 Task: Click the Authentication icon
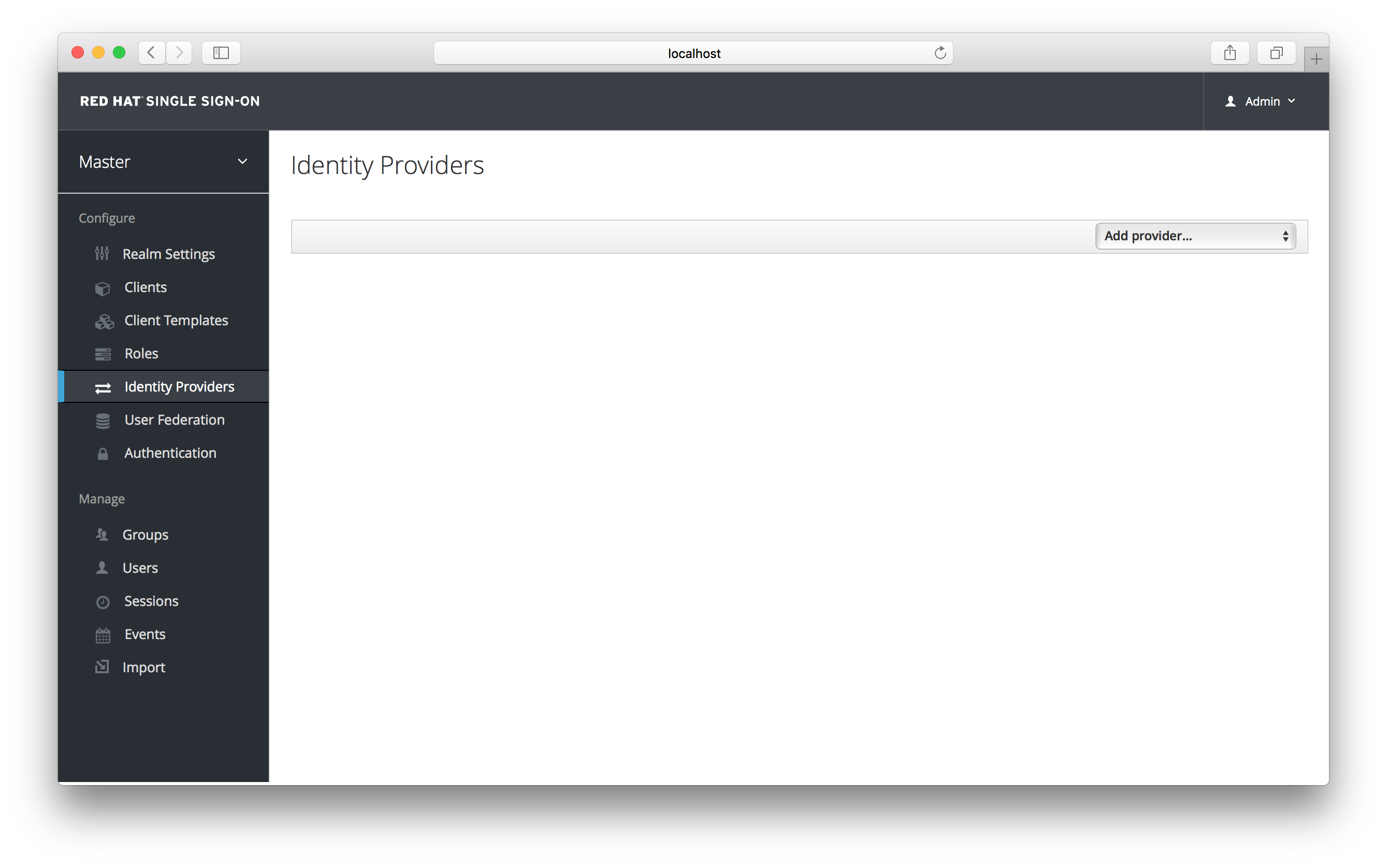click(102, 453)
